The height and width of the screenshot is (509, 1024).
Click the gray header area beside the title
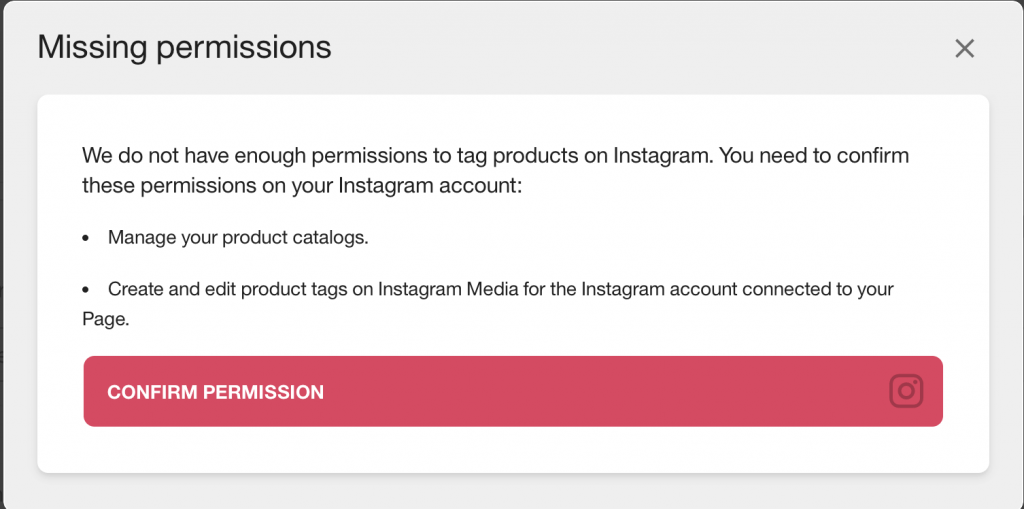coord(640,48)
